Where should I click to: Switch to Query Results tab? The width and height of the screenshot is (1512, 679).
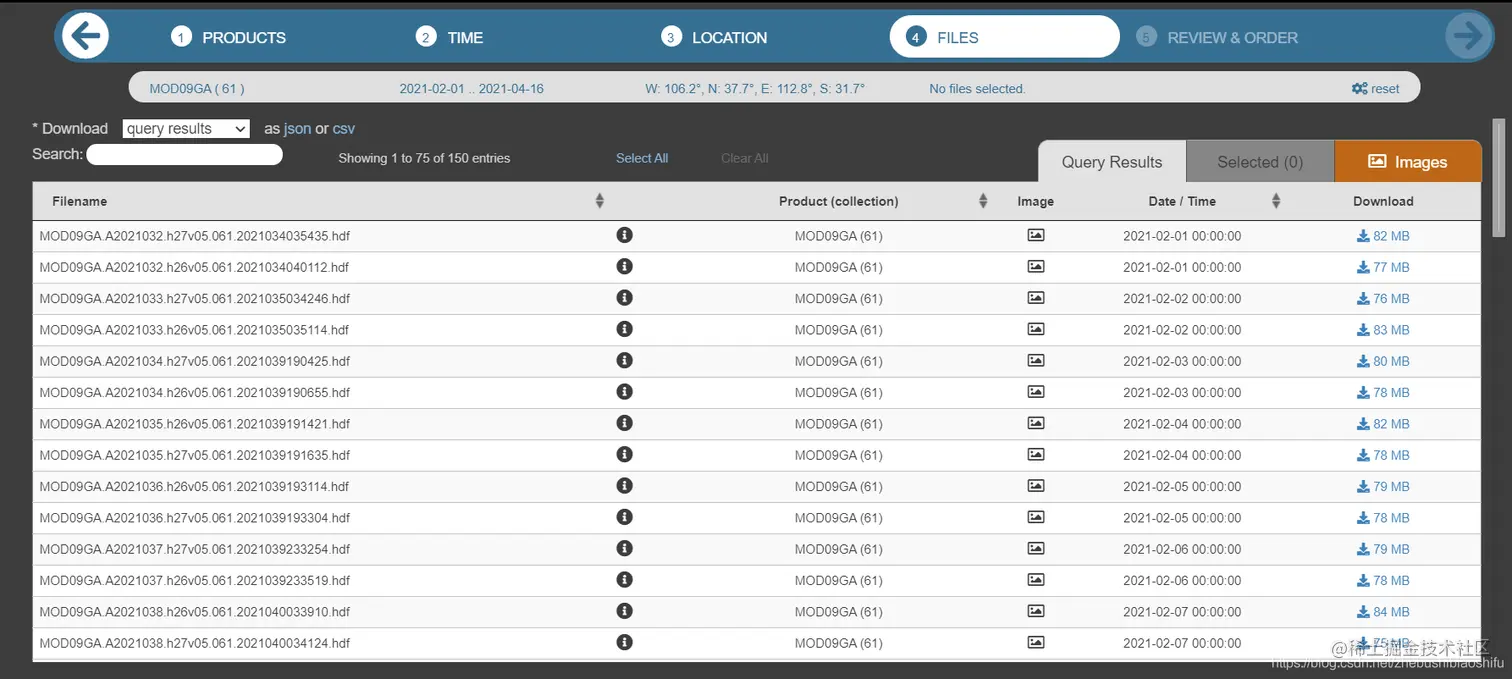pos(1112,161)
